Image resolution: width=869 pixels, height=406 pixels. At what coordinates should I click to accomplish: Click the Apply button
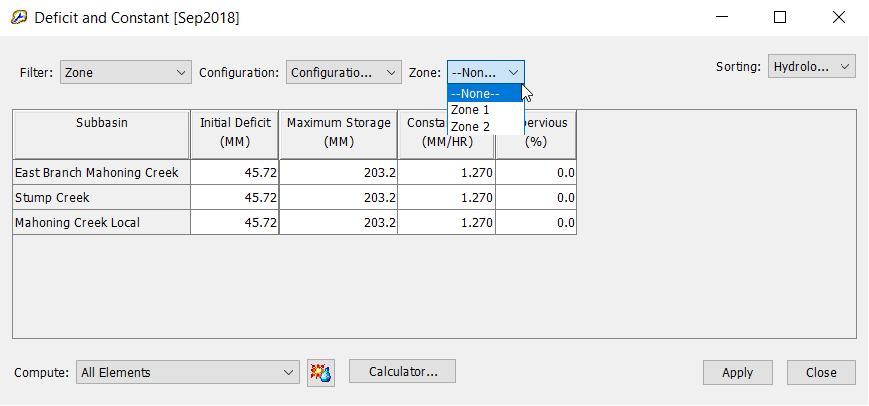tap(738, 373)
